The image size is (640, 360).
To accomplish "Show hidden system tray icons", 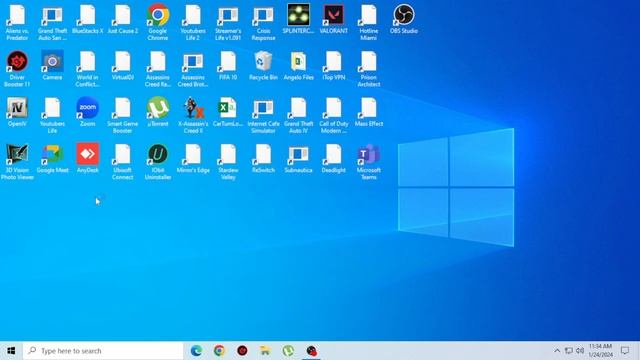I will pyautogui.click(x=557, y=351).
